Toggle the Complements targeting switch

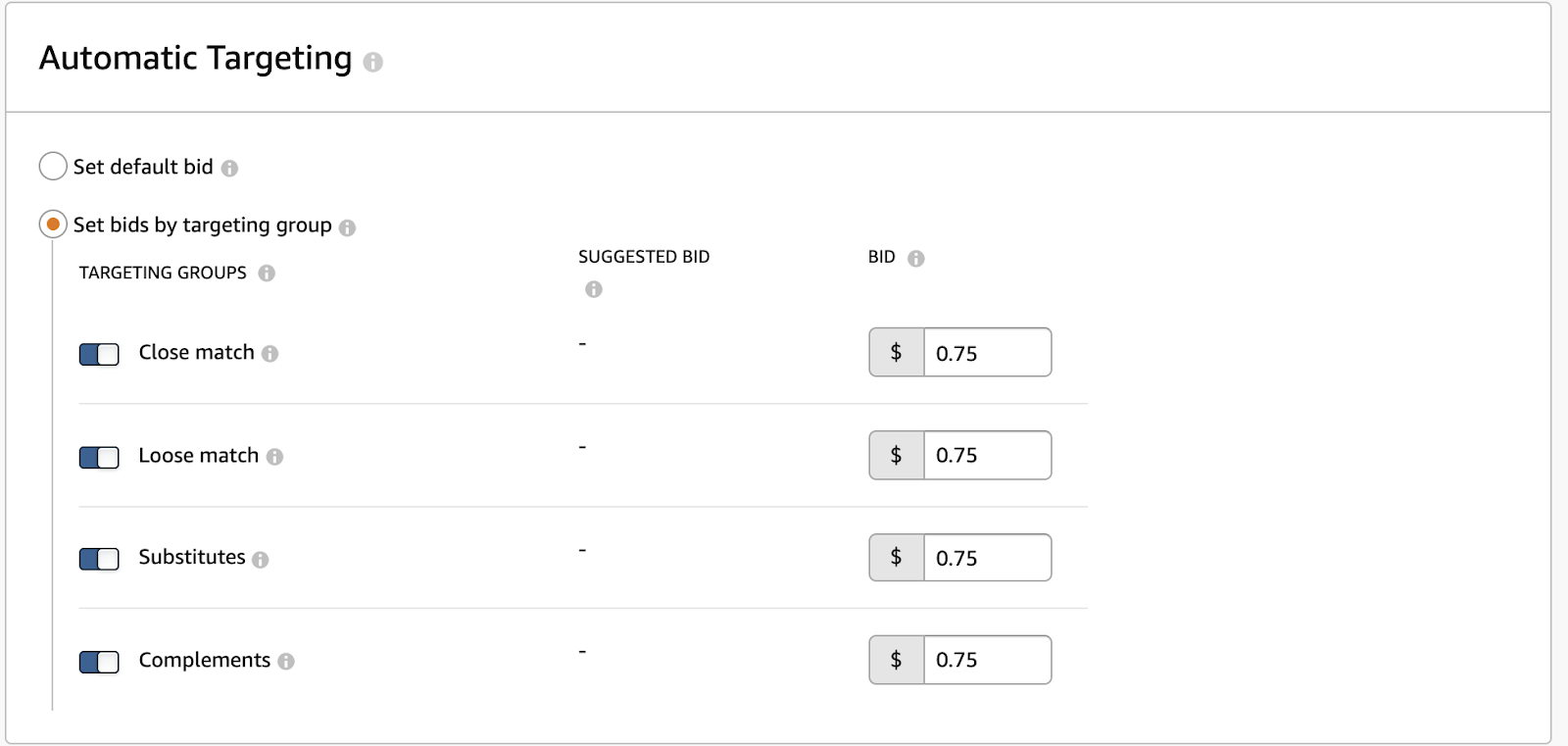tap(99, 662)
